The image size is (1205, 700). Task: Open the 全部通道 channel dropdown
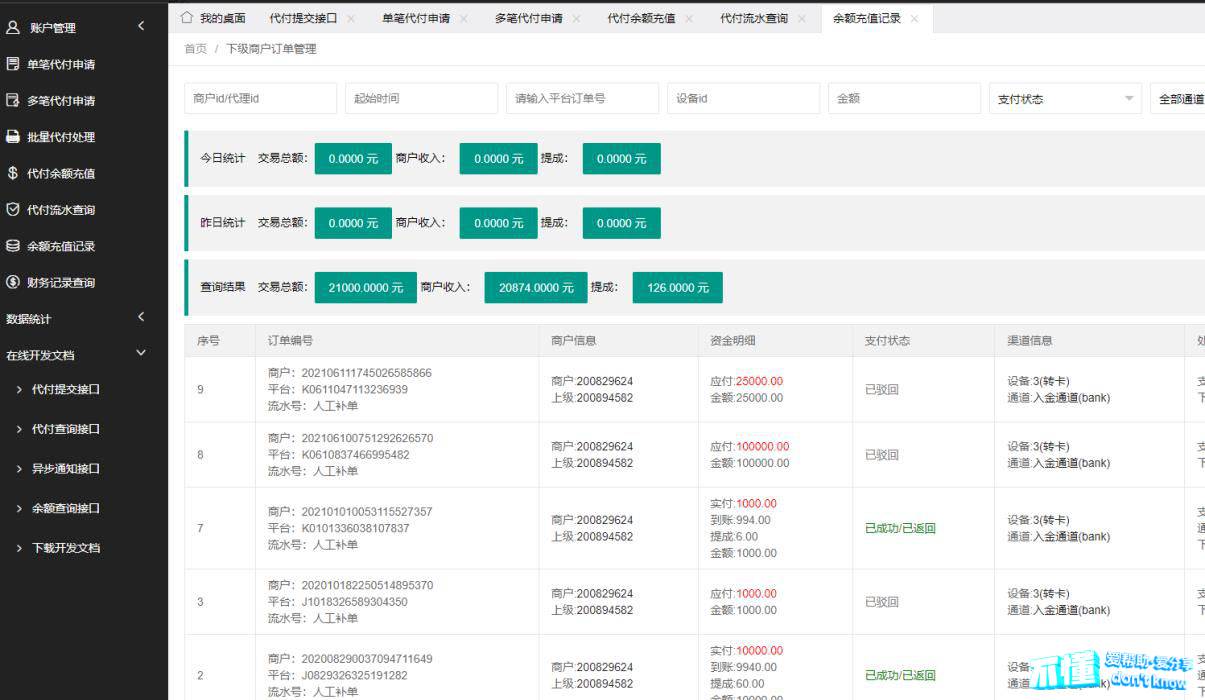pos(1178,99)
